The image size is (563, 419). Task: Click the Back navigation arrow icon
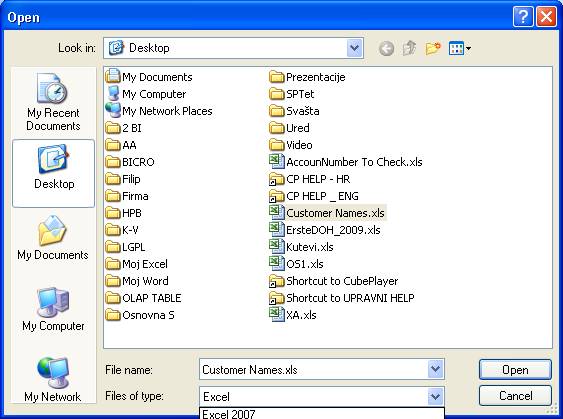pyautogui.click(x=386, y=48)
